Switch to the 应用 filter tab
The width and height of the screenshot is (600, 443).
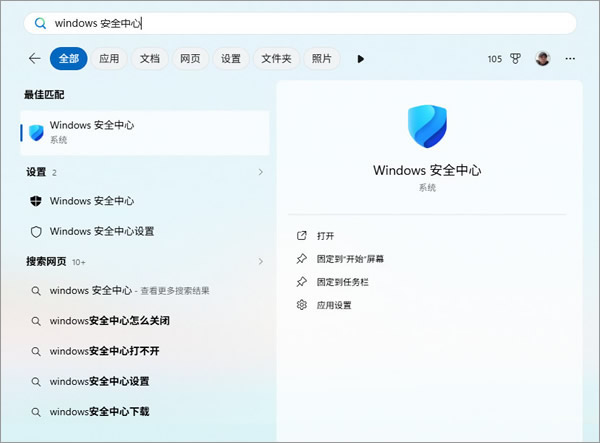click(x=109, y=59)
